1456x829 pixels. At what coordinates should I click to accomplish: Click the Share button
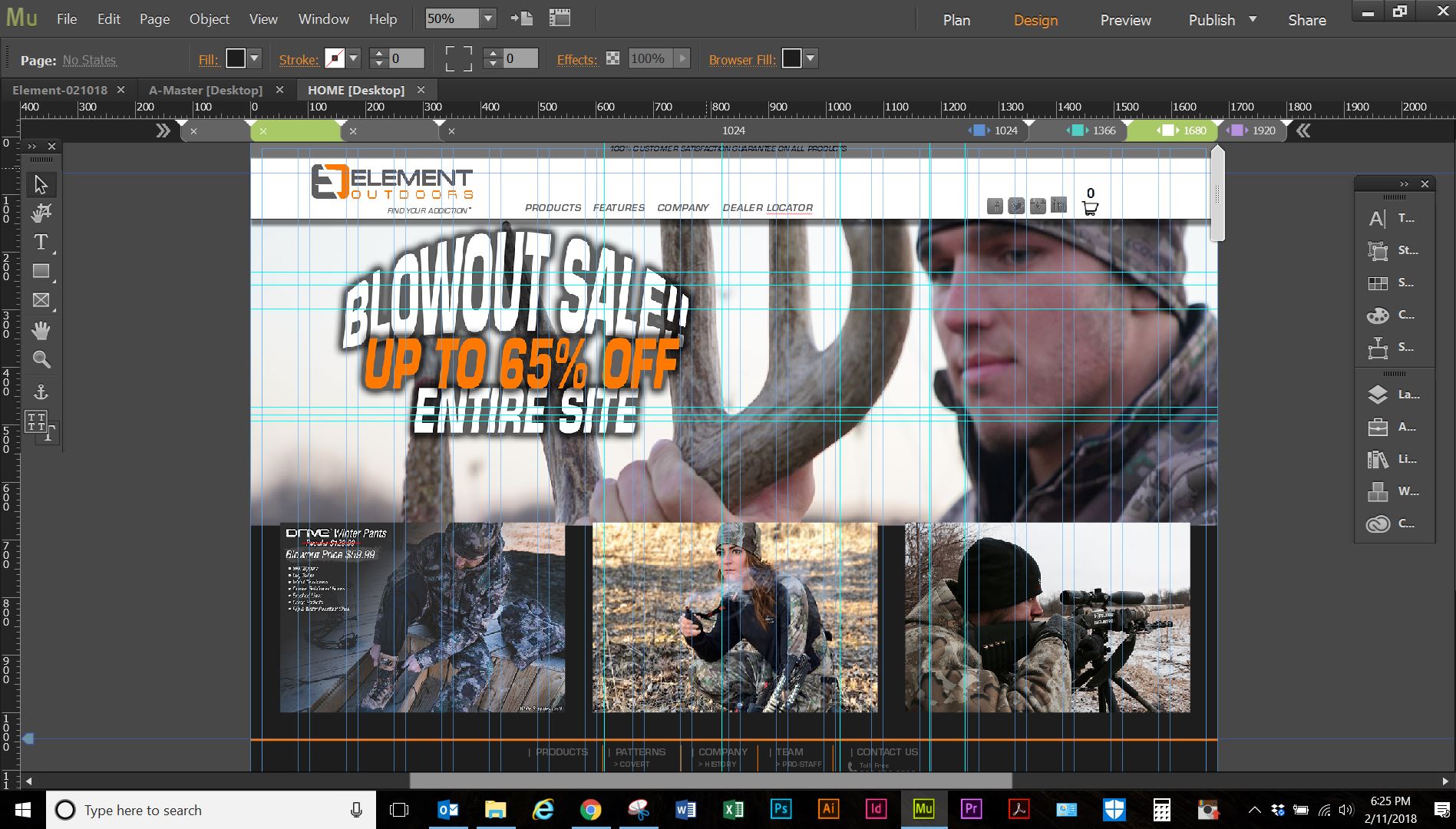1306,20
